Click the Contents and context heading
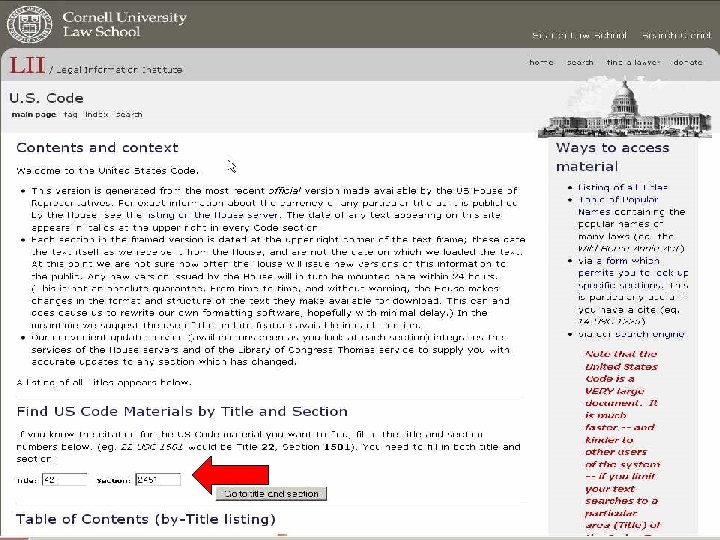720x540 pixels. point(97,148)
